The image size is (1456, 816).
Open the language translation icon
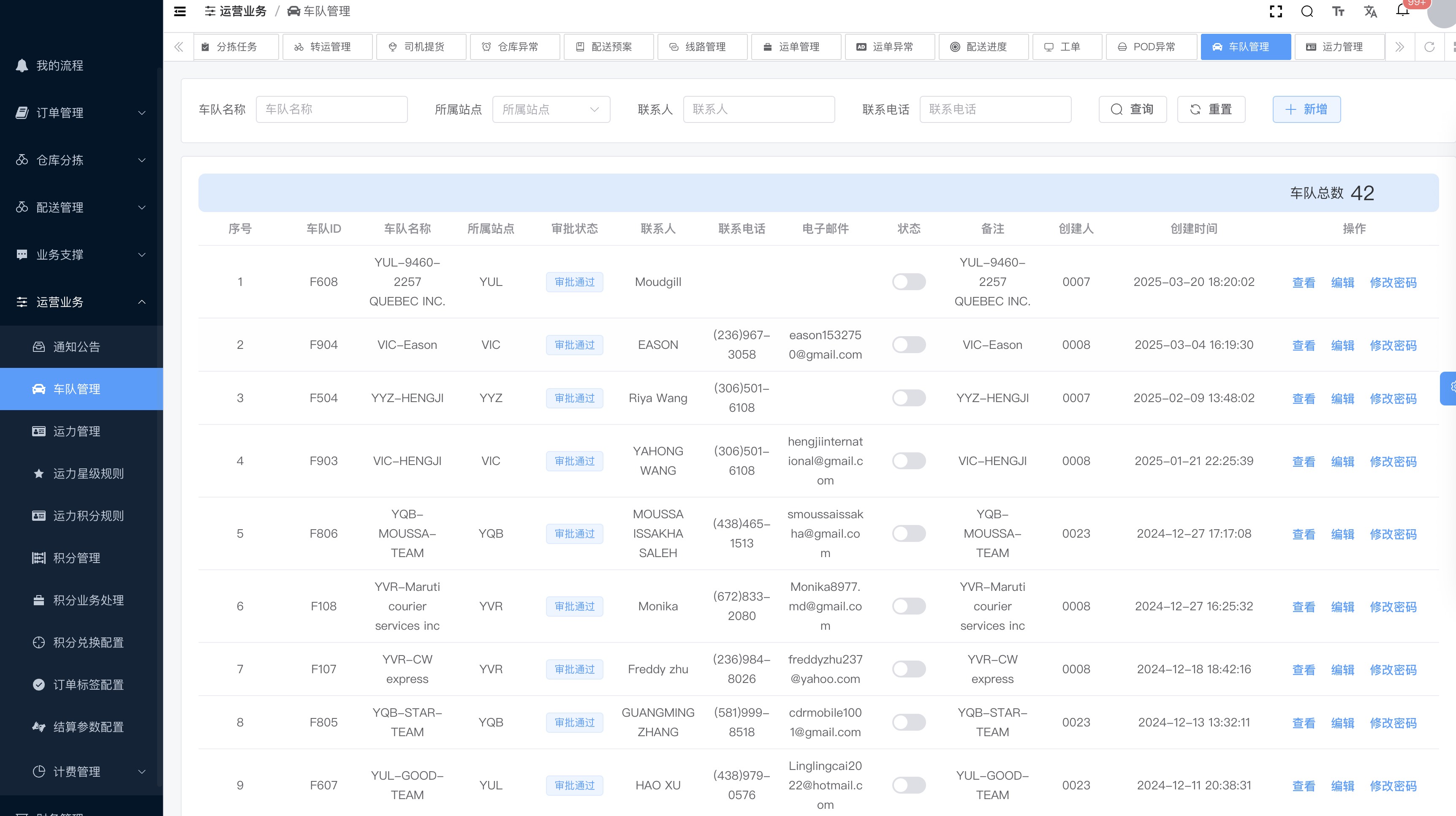tap(1370, 11)
